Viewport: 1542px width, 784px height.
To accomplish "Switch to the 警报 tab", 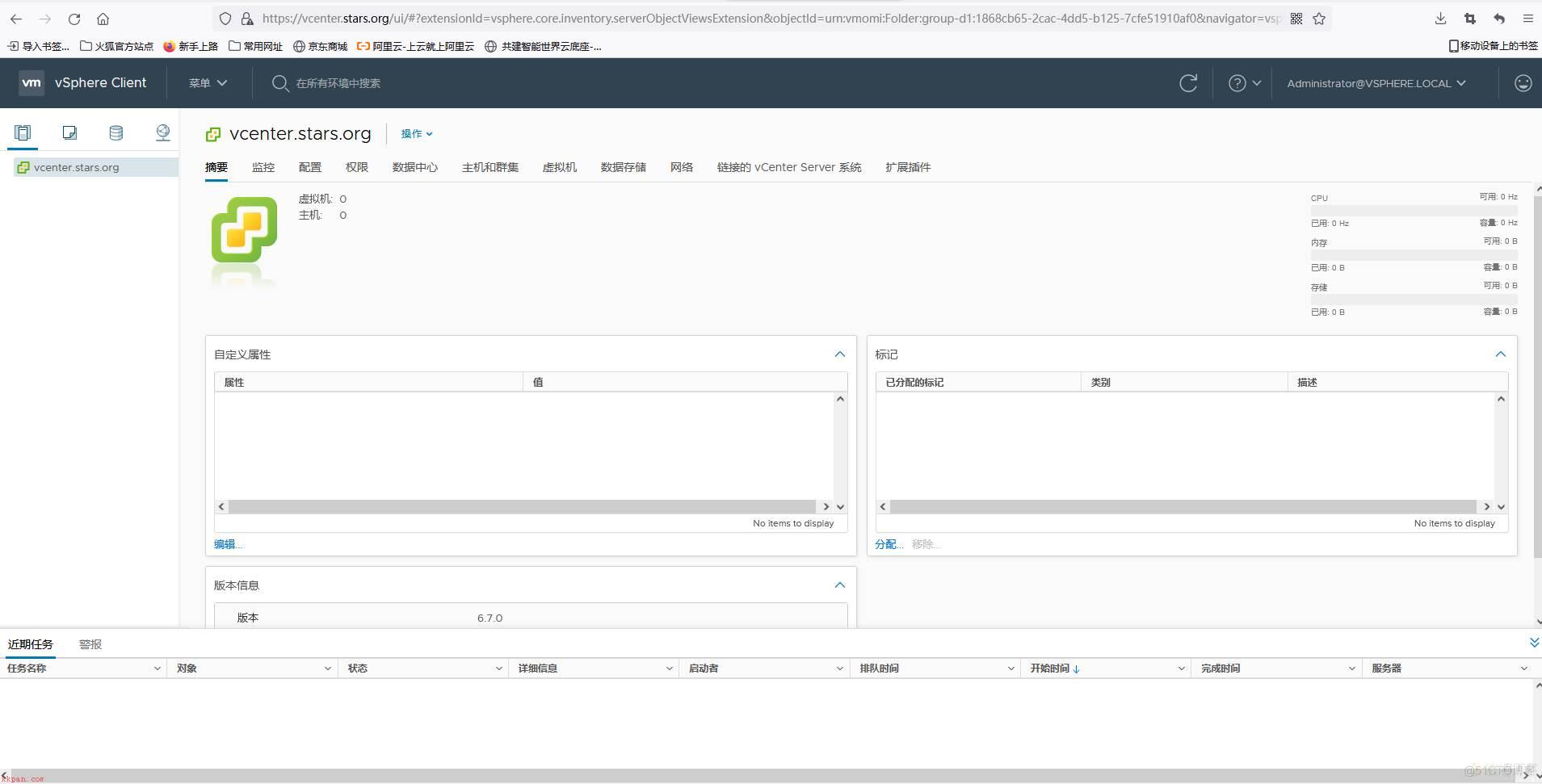I will pos(90,644).
